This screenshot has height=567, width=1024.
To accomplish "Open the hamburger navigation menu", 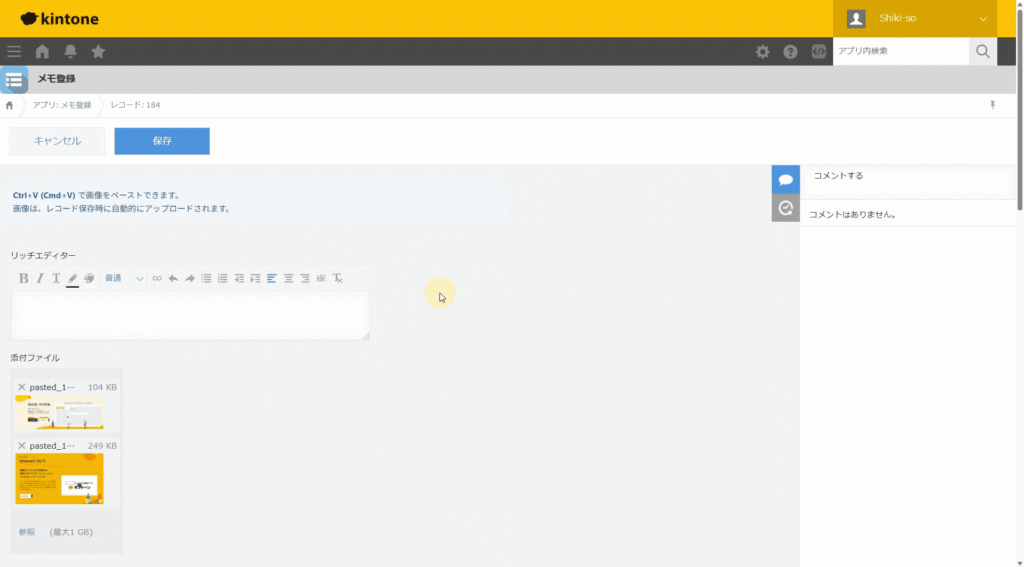I will 14,52.
